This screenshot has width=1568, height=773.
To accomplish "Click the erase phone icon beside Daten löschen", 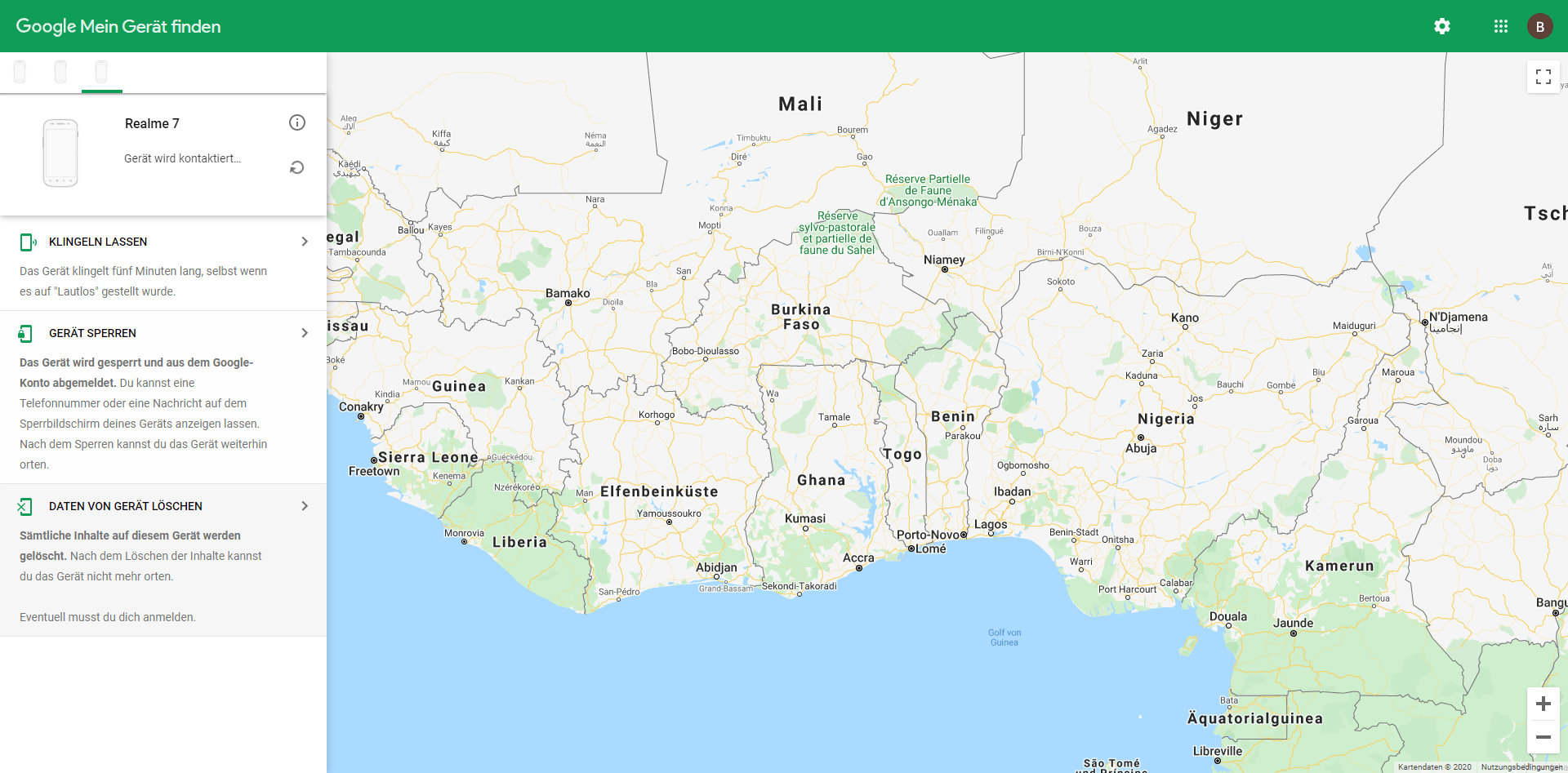I will (24, 506).
